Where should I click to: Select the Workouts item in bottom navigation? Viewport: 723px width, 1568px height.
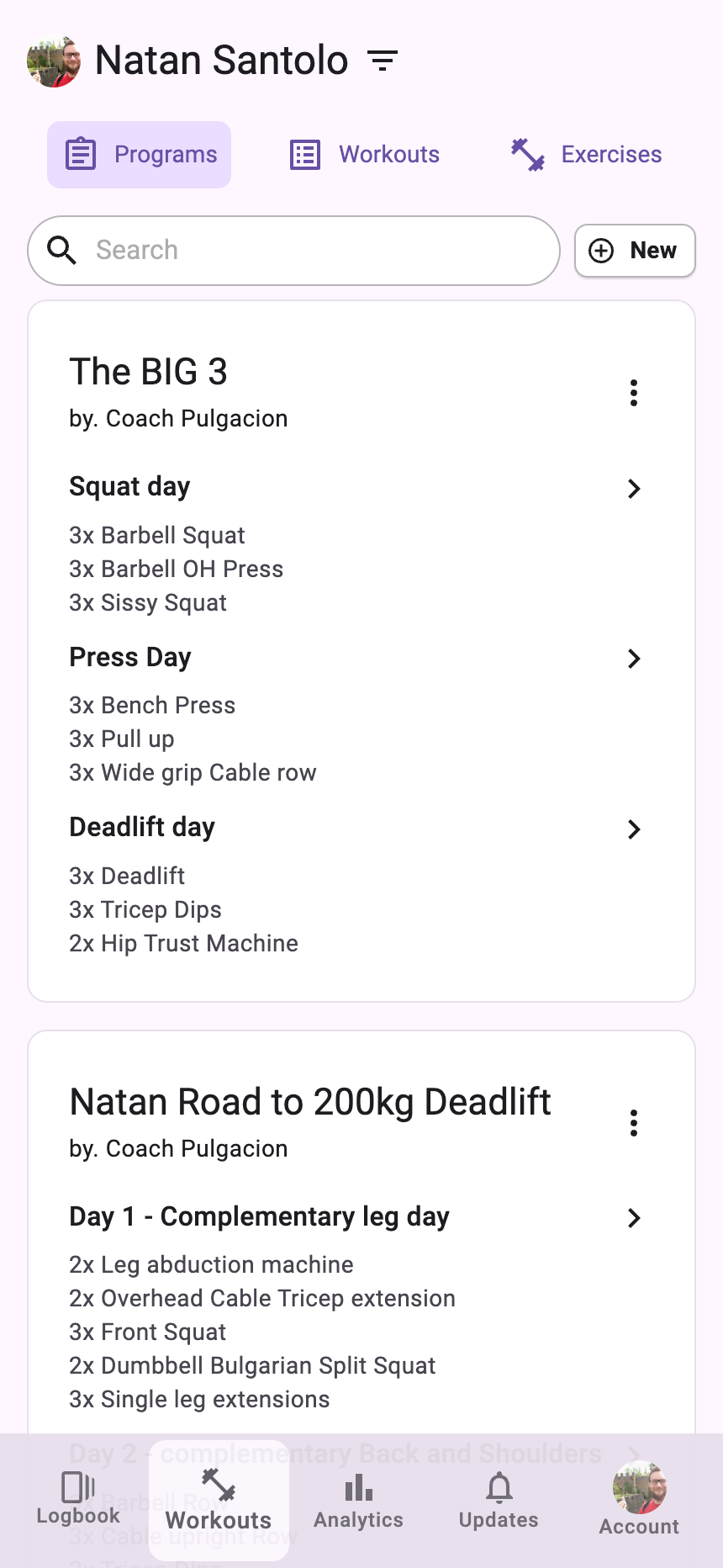[x=219, y=1499]
